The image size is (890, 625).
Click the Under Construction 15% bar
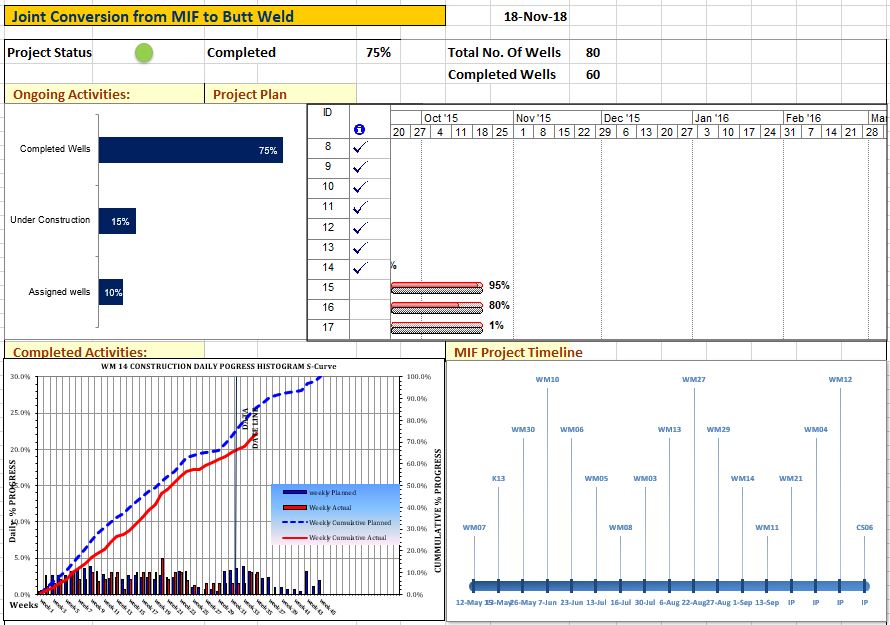click(x=117, y=221)
